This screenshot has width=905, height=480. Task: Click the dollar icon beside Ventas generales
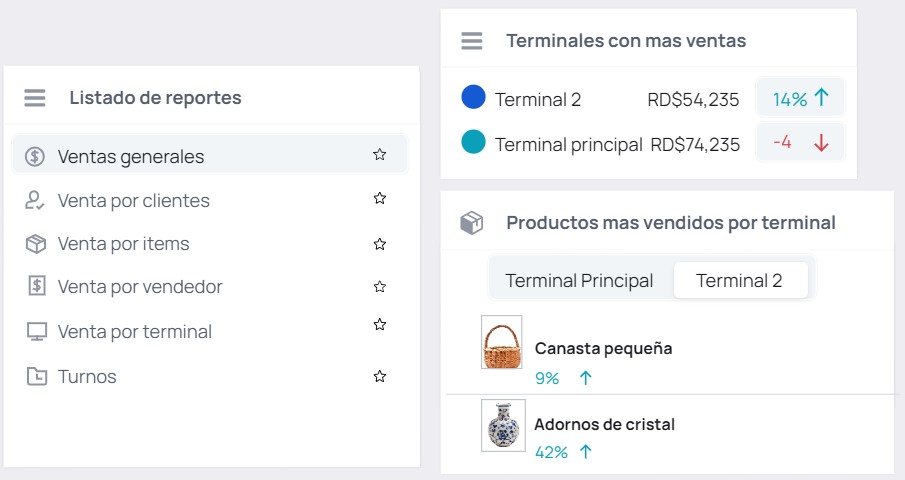point(36,156)
